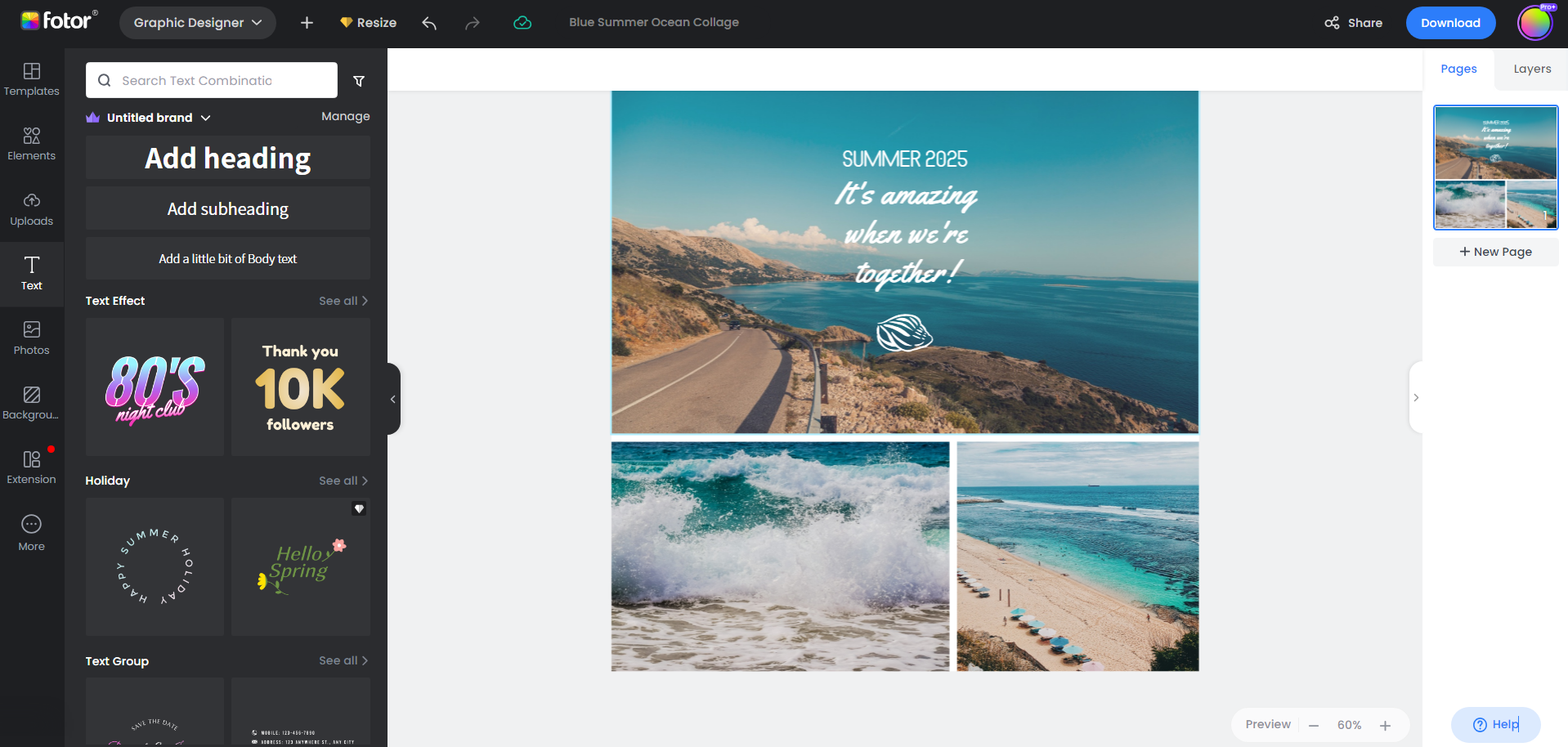Click the plus icon to create new design
This screenshot has height=747, width=1568.
click(x=307, y=23)
